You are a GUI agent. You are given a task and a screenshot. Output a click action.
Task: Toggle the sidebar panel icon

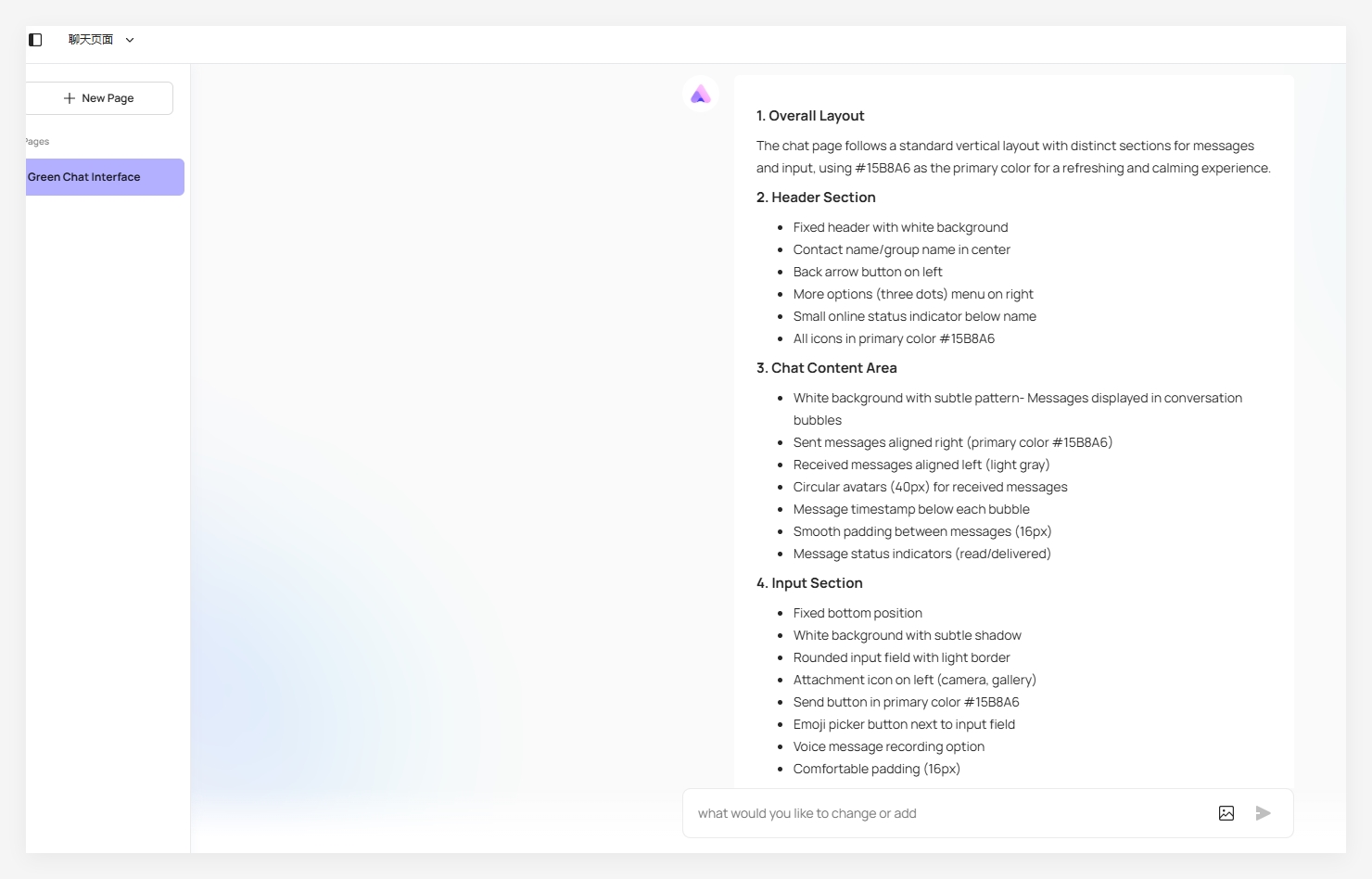click(x=35, y=40)
